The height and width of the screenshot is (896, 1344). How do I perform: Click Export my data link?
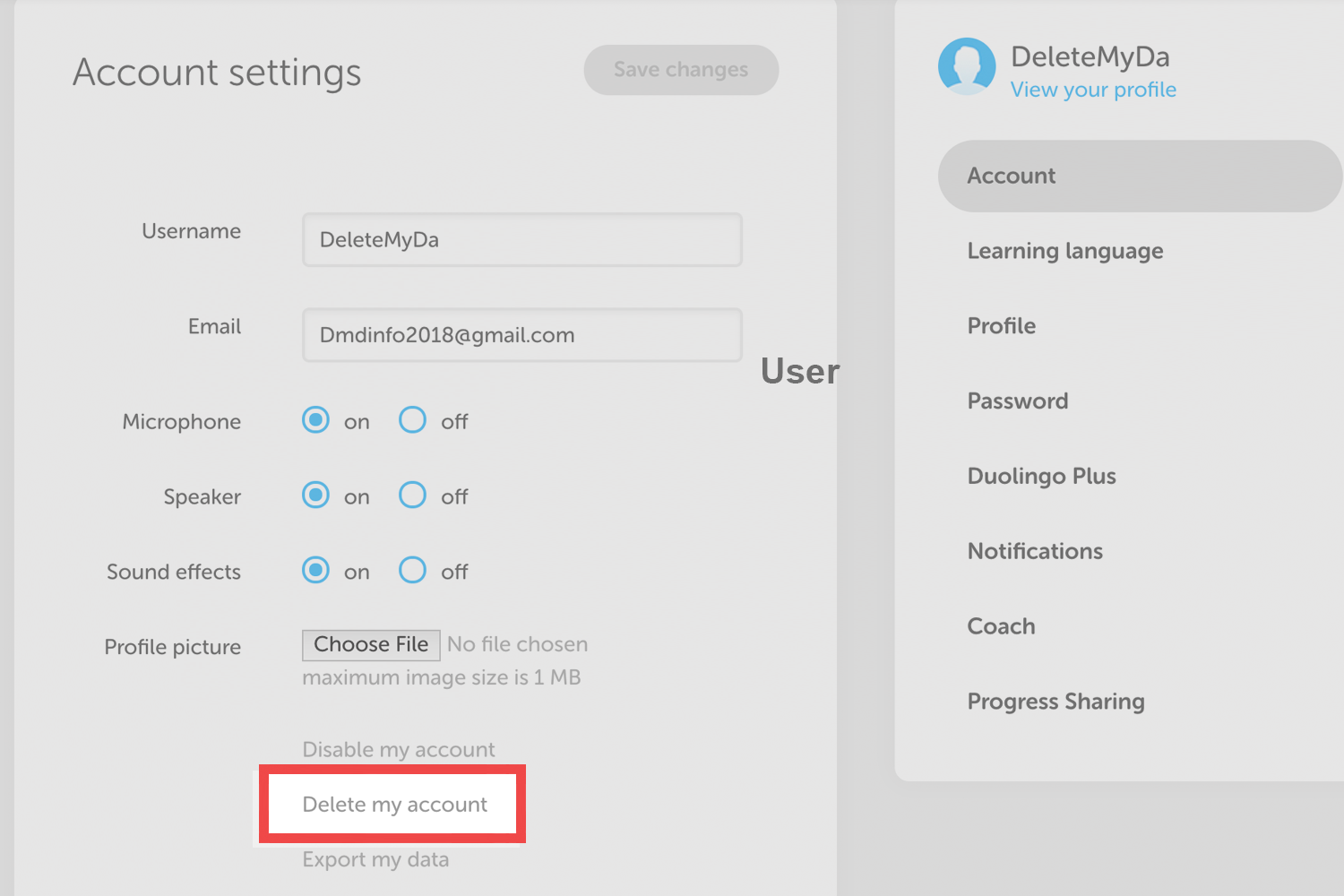click(375, 860)
